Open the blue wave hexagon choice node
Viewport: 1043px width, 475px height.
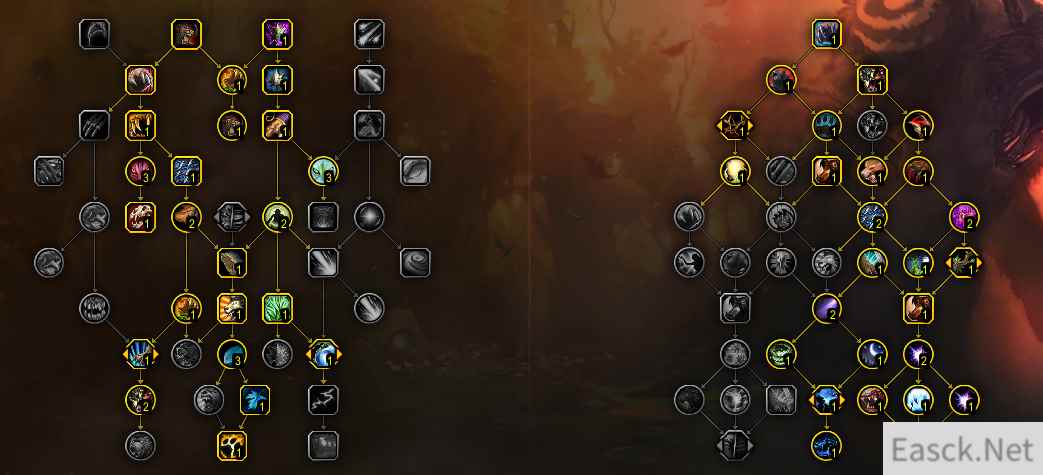[323, 354]
